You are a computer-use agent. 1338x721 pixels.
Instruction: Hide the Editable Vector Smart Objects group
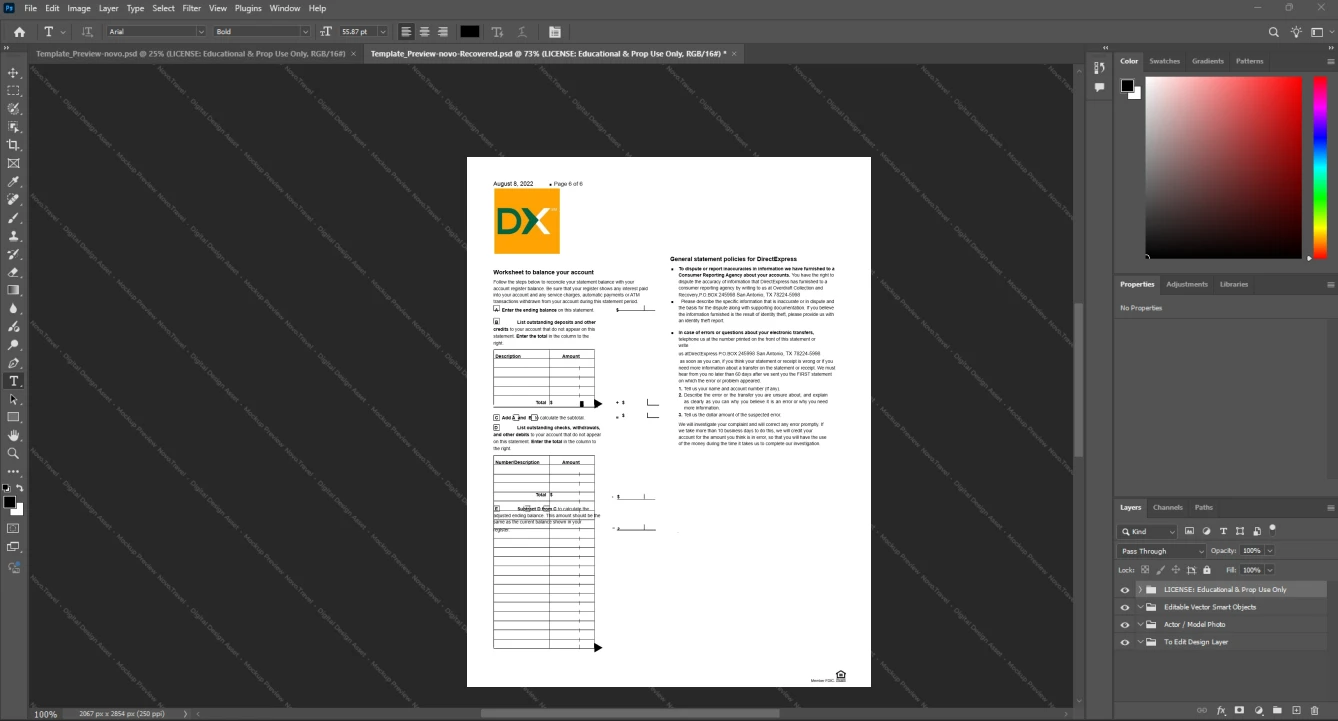[1125, 607]
